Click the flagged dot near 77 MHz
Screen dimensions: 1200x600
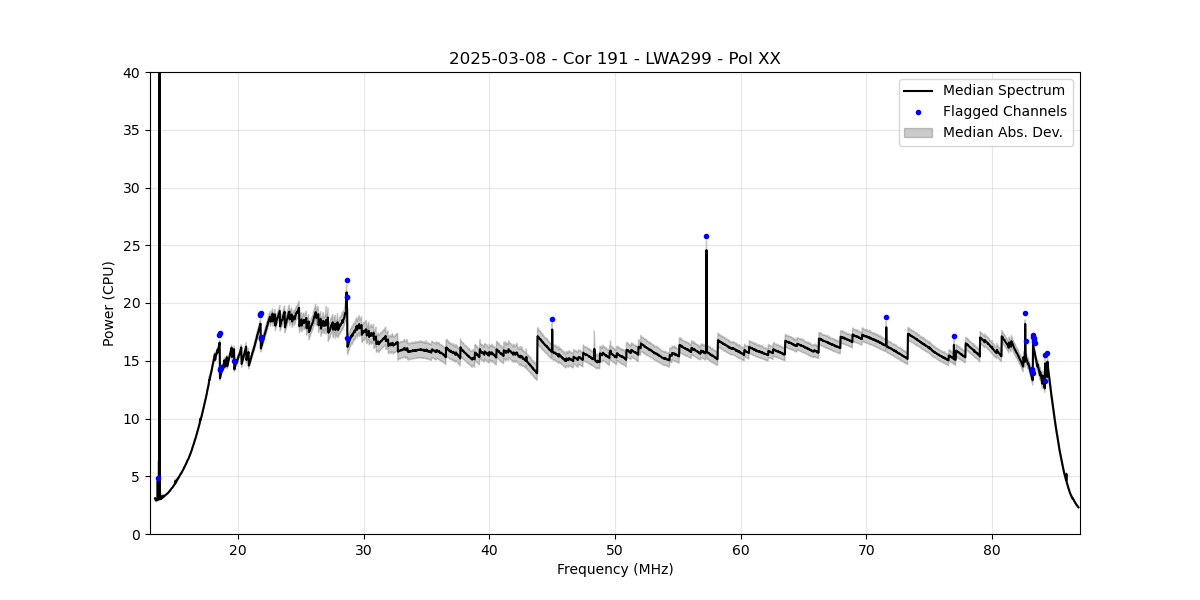954,337
